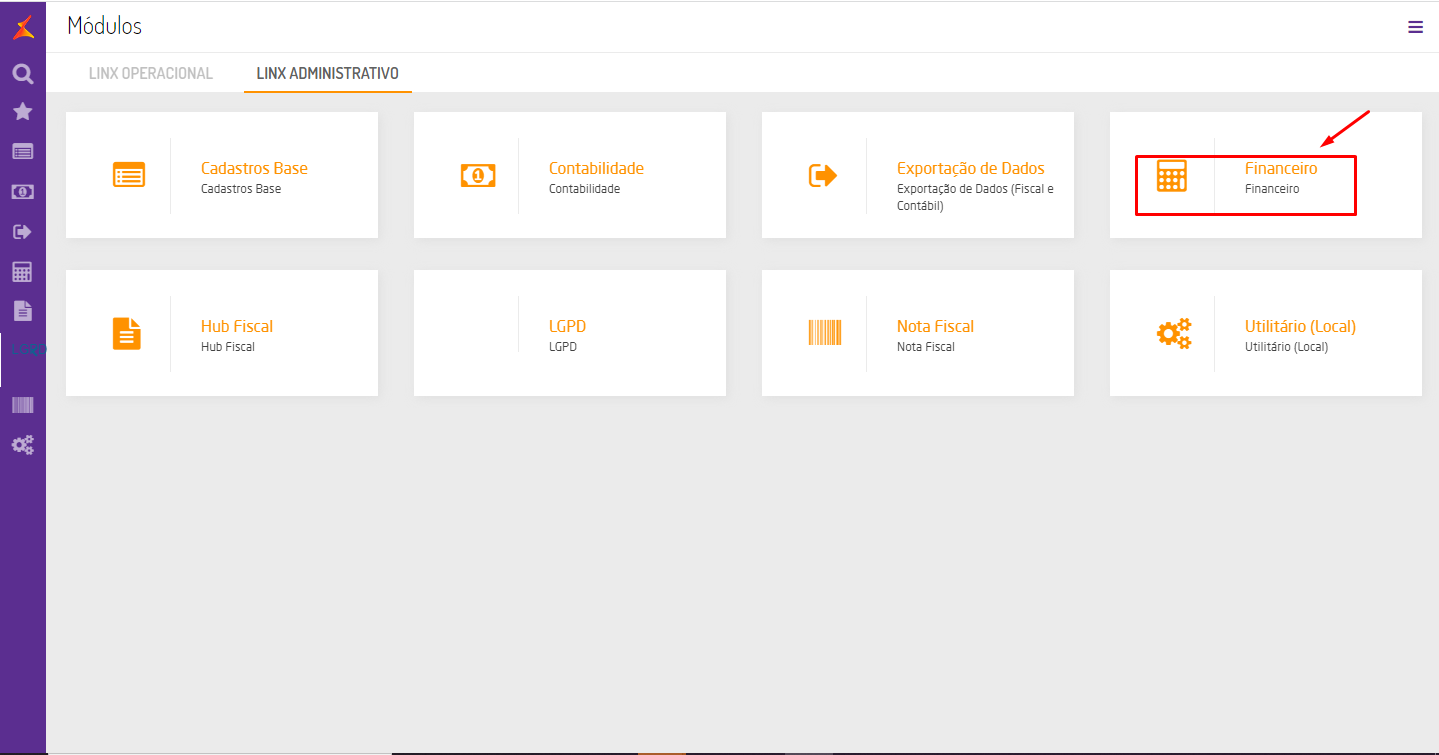This screenshot has height=755, width=1439.
Task: Open the LGPD module title on its card
Action: 567,326
